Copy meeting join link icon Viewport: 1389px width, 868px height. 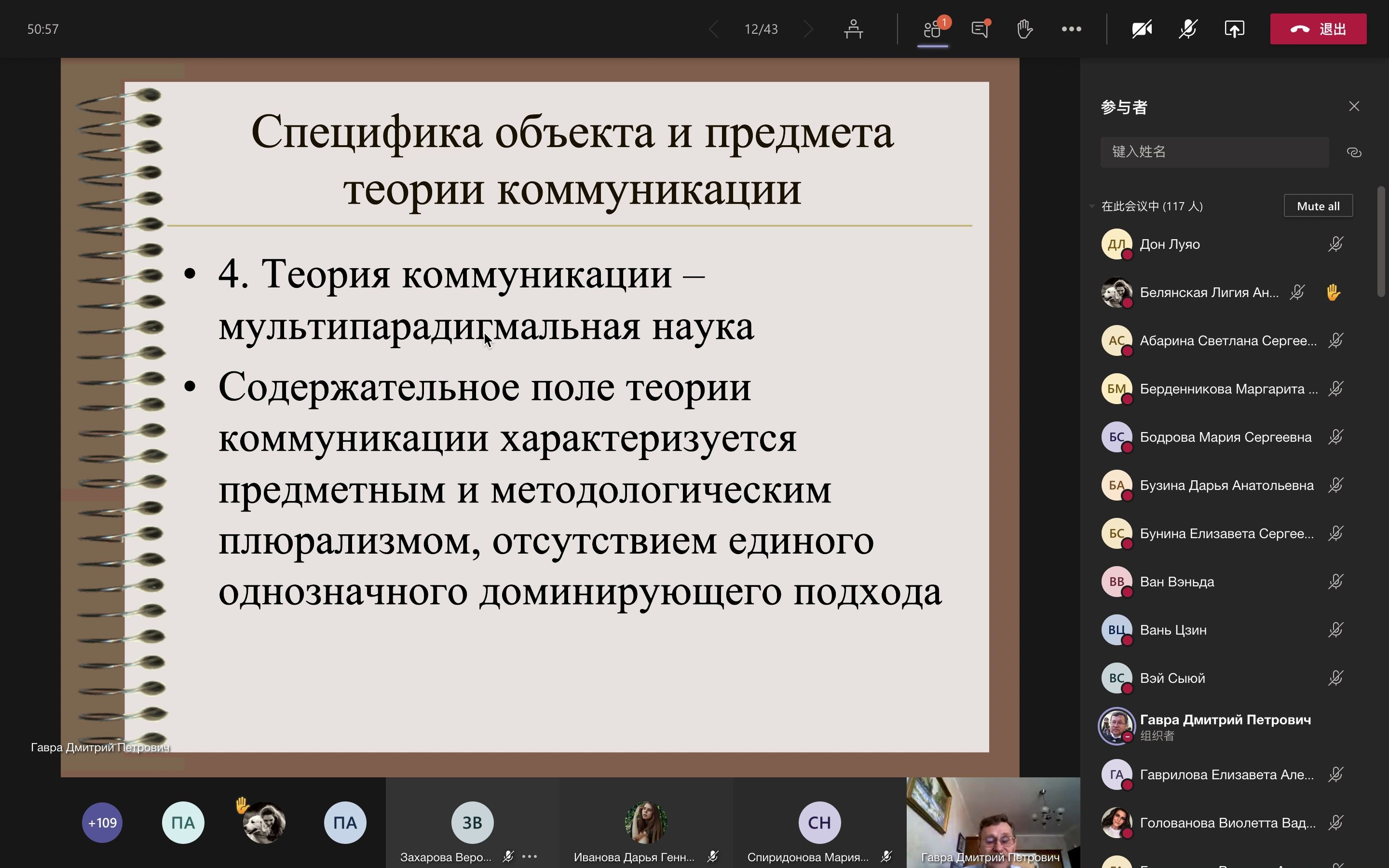point(1354,152)
